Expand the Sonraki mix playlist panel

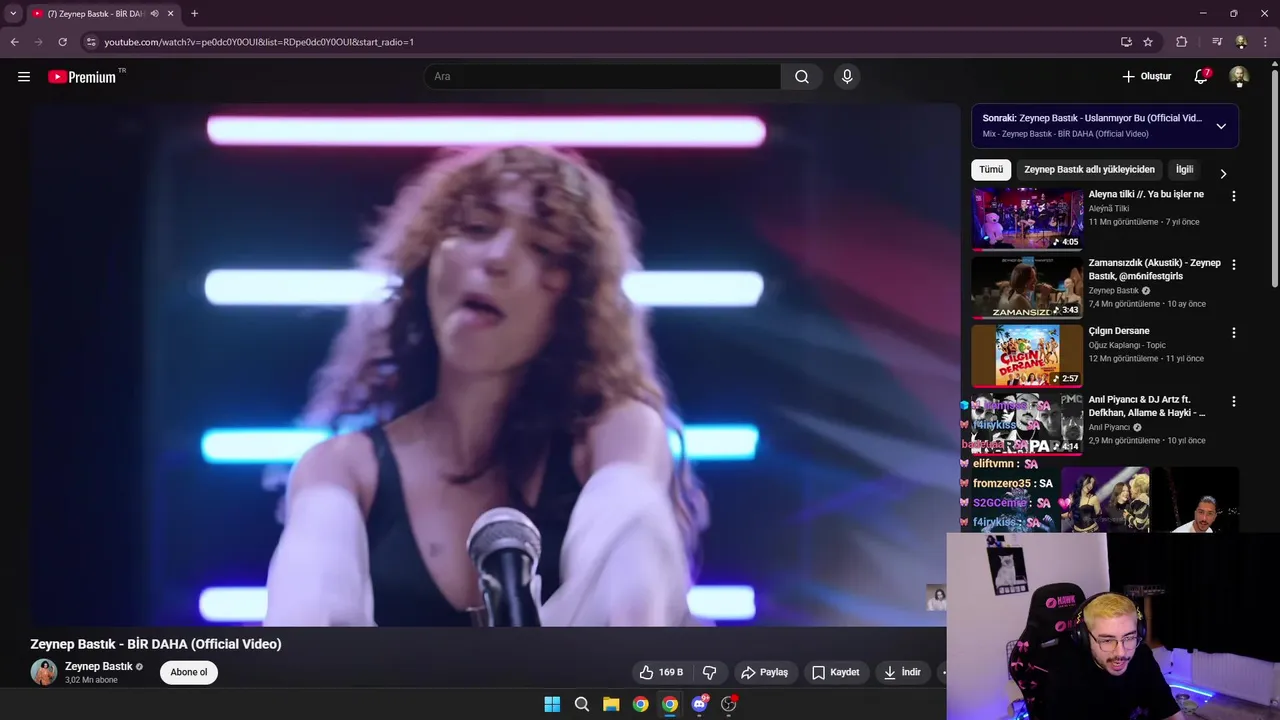pos(1221,126)
